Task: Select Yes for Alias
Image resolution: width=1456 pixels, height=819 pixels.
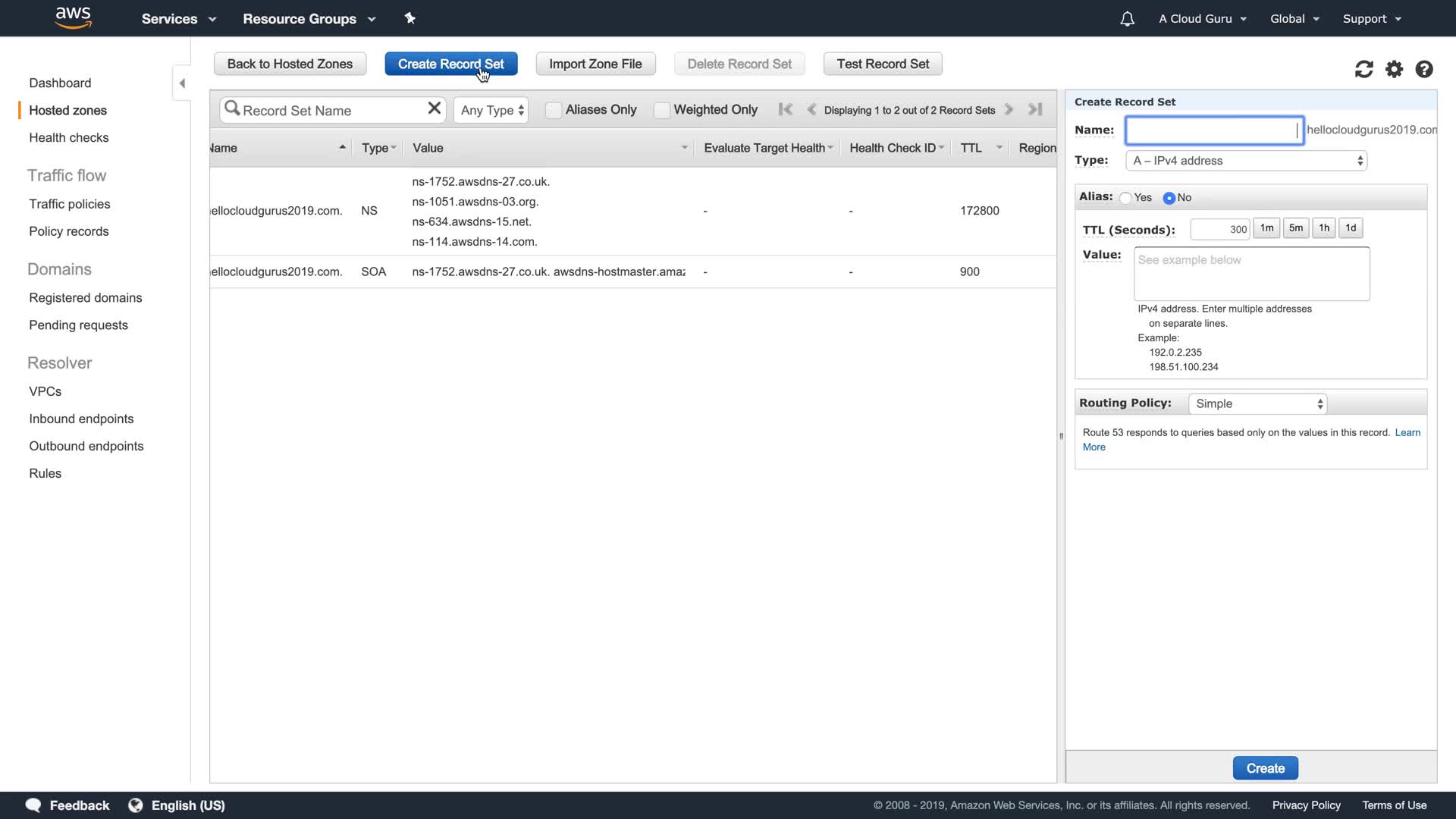Action: coord(1126,198)
